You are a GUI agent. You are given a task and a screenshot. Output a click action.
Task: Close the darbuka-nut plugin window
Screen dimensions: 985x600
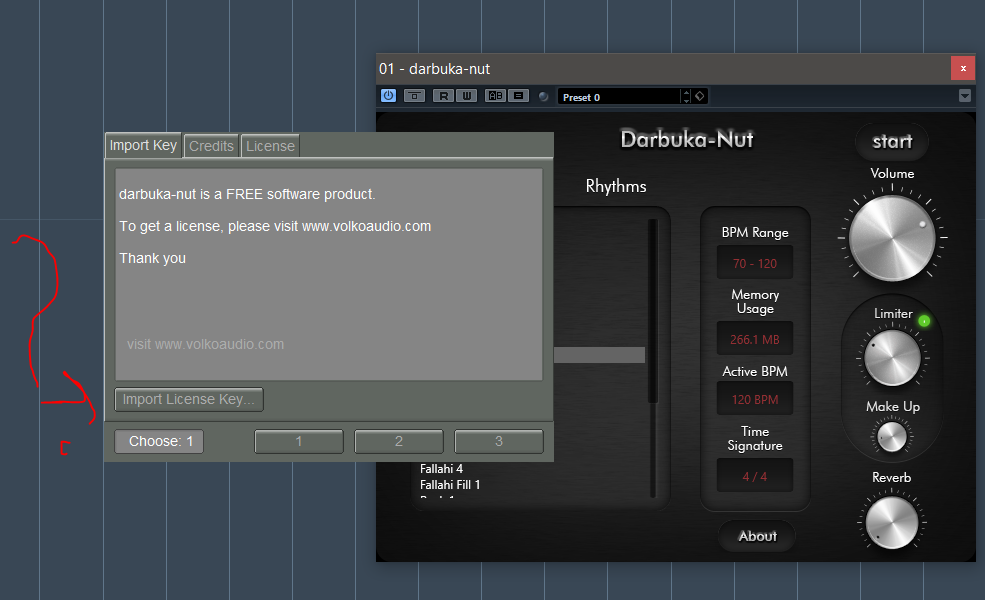tap(963, 68)
